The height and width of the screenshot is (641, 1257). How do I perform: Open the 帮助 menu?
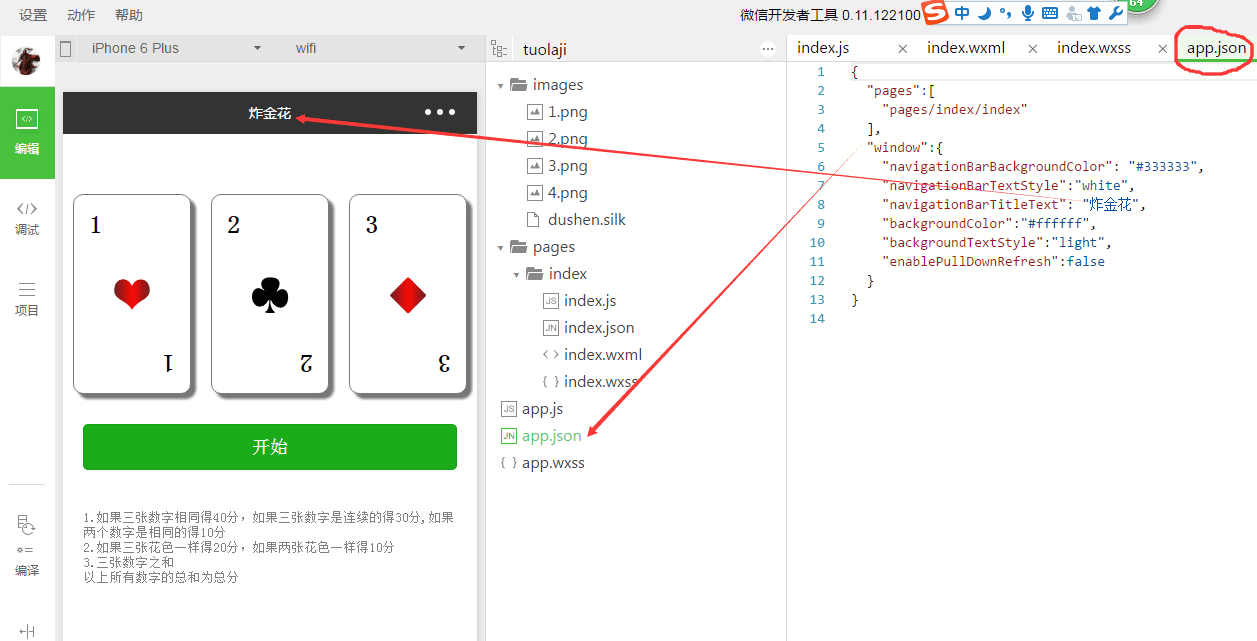pyautogui.click(x=129, y=15)
